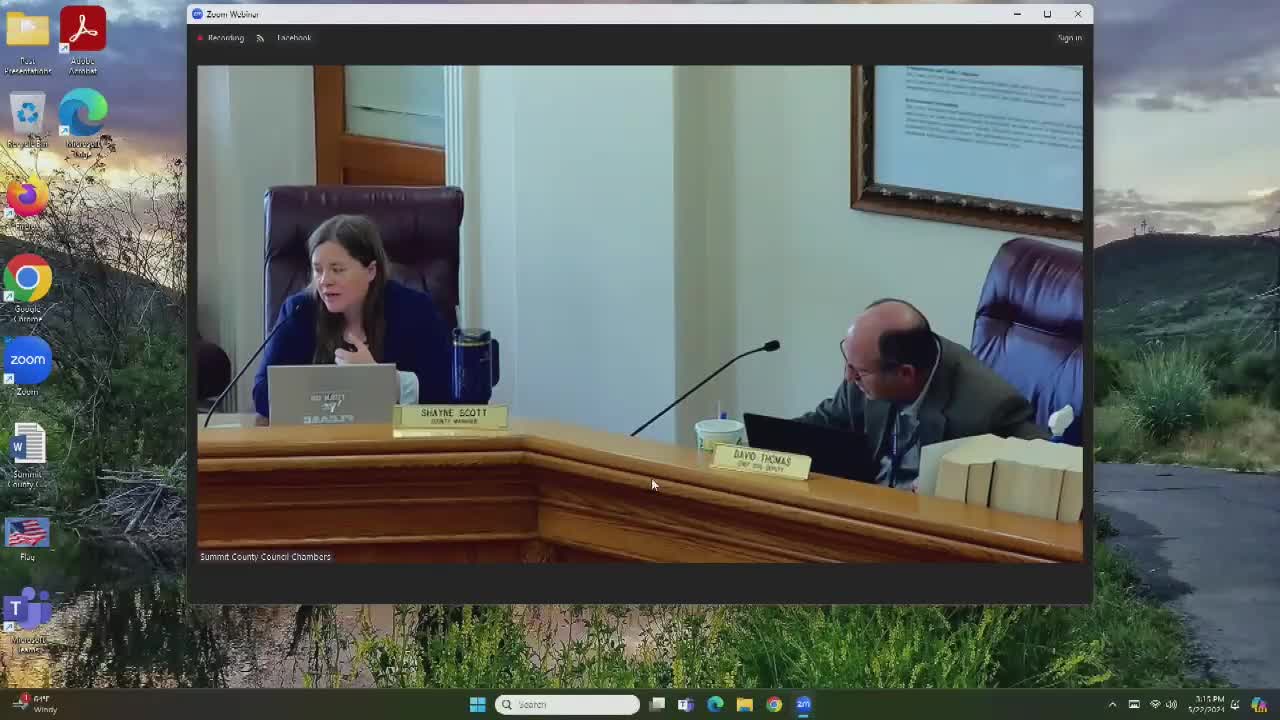Open the Recycle Bin
Image resolution: width=1280 pixels, height=720 pixels.
[27, 112]
